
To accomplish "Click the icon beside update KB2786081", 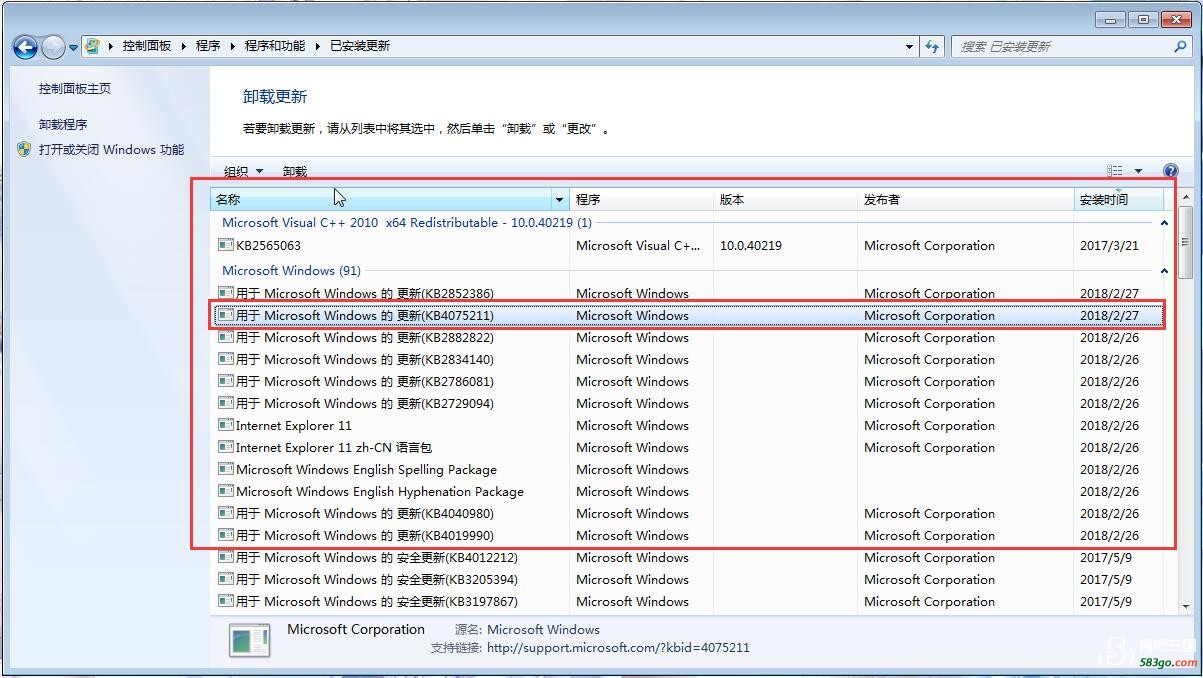I will coord(226,381).
